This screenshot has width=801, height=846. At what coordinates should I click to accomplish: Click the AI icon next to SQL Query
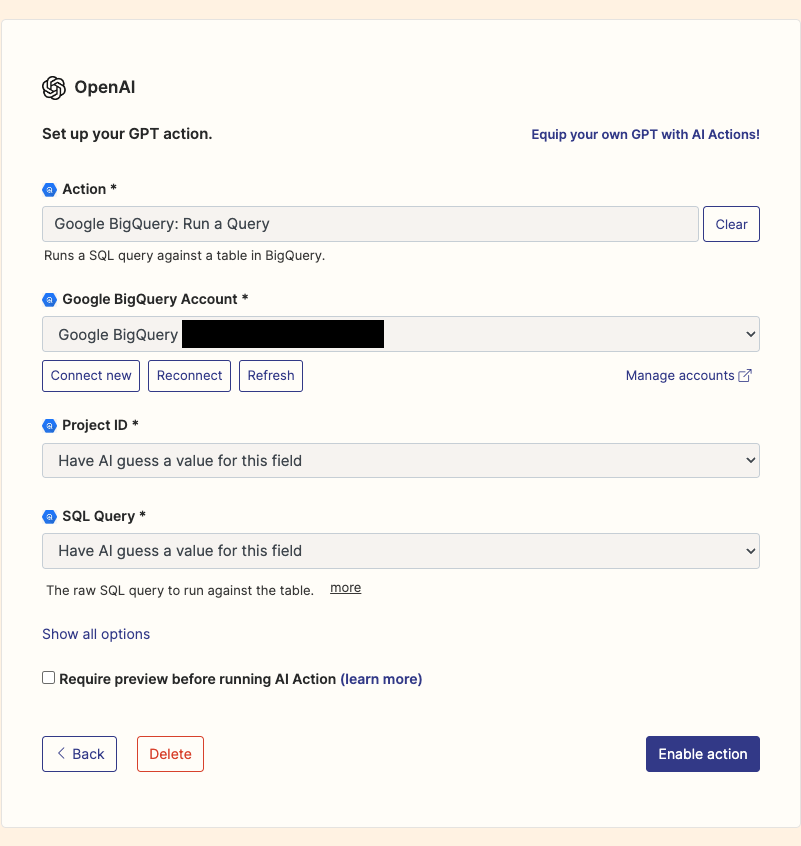49,516
